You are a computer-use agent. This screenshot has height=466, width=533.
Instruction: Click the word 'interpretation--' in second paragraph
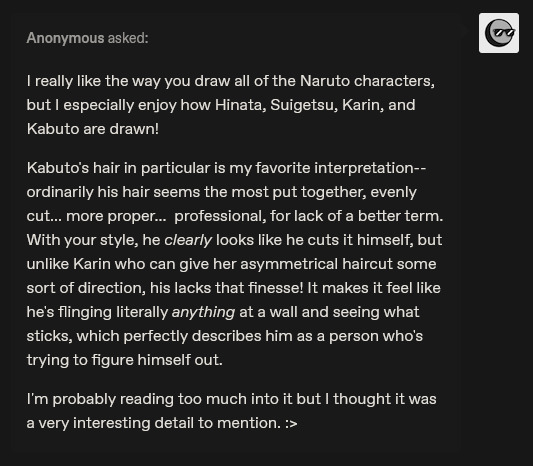(x=370, y=168)
